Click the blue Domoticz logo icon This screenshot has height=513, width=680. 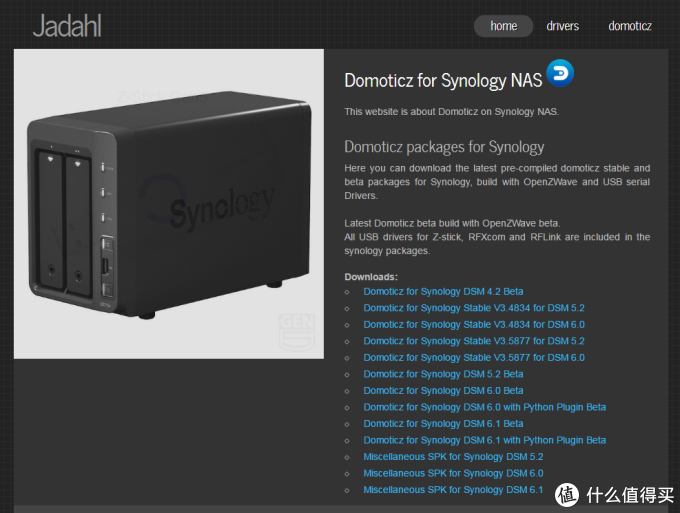click(x=560, y=73)
